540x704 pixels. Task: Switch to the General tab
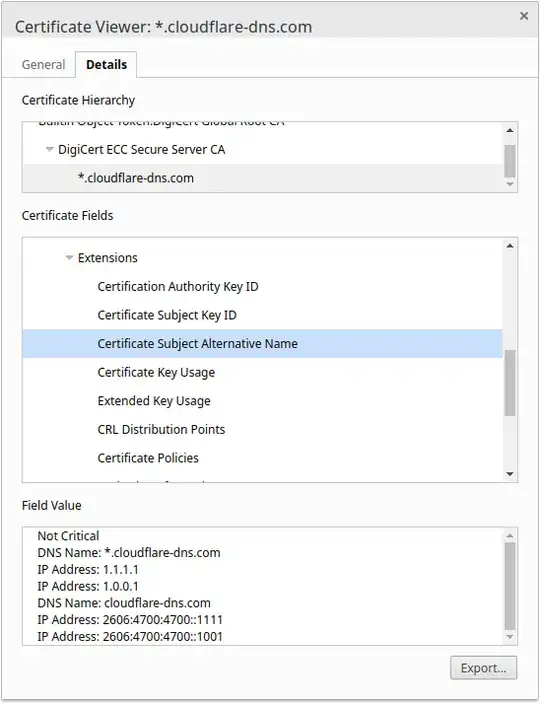pyautogui.click(x=44, y=65)
